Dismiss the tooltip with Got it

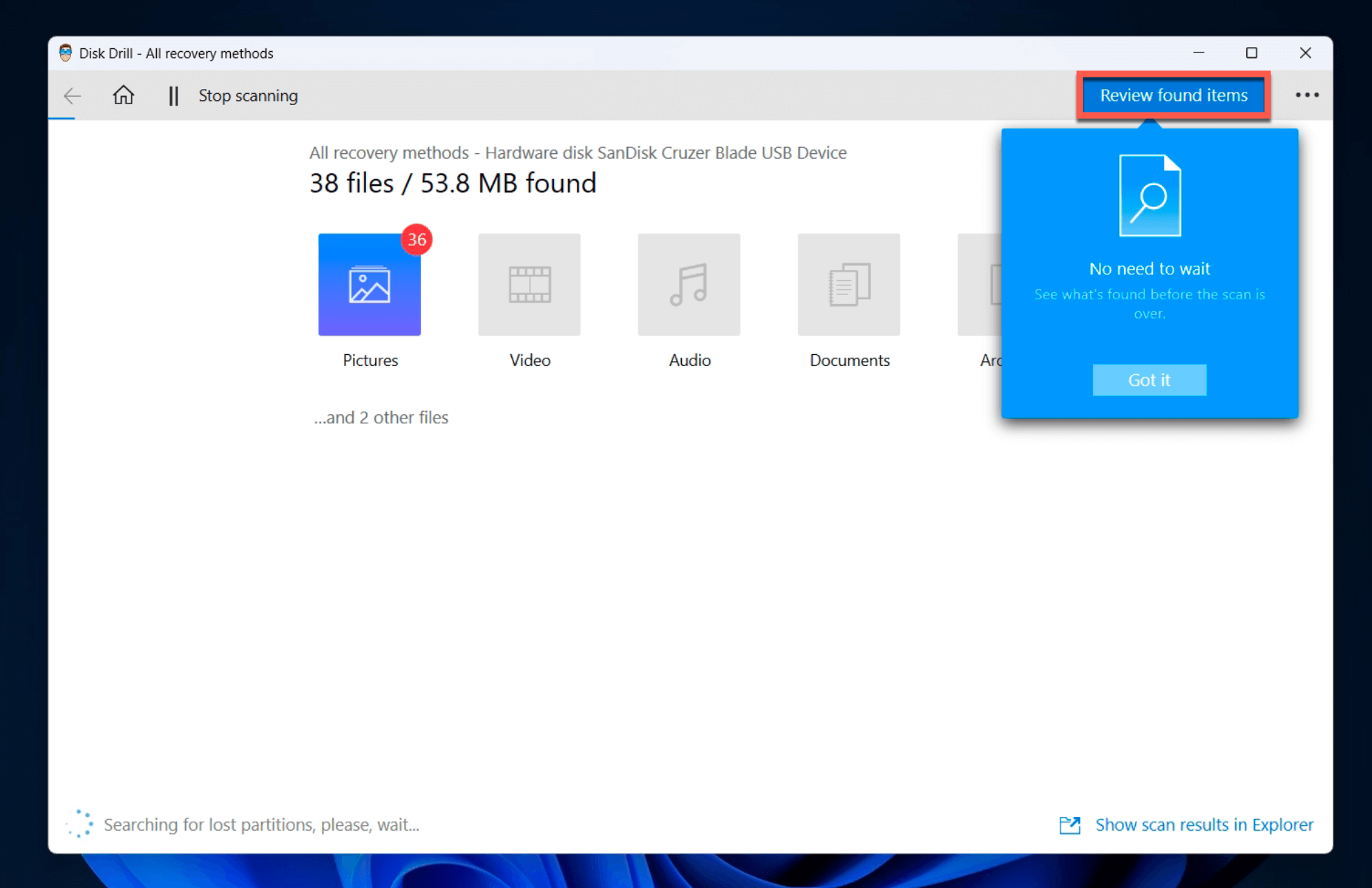[1149, 380]
